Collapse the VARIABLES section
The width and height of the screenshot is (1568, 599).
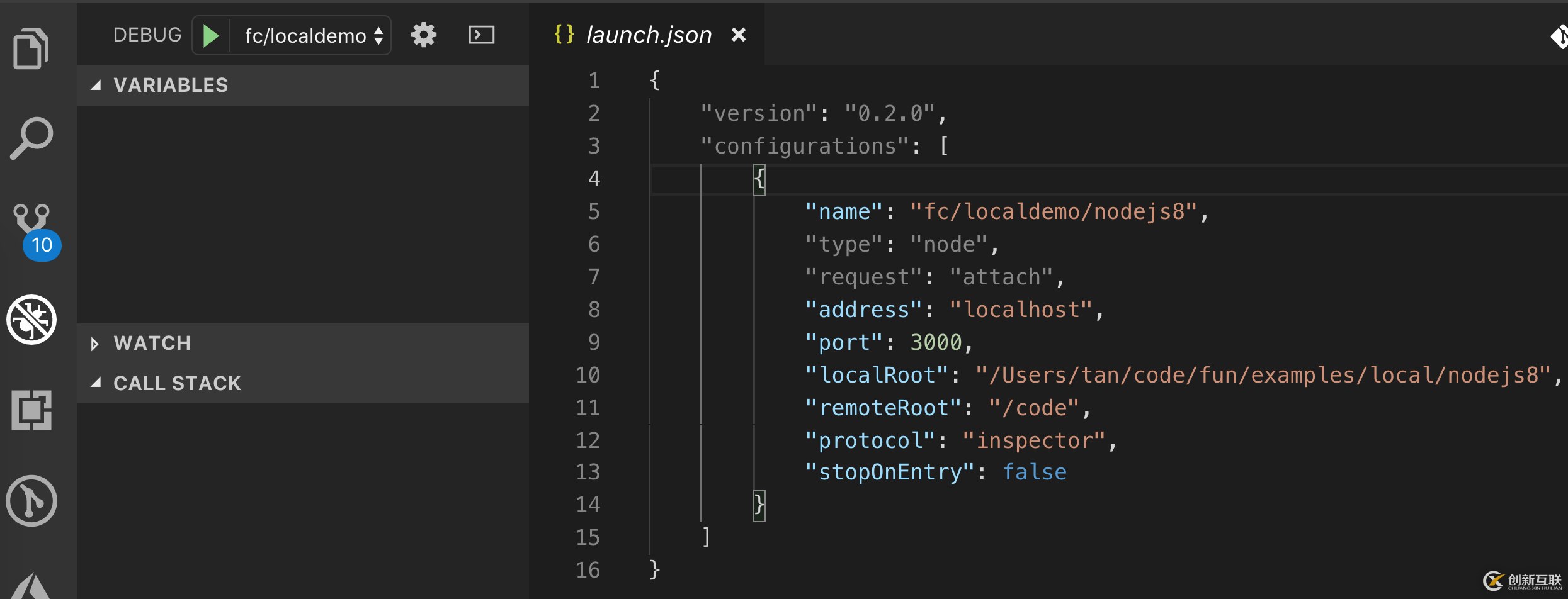[96, 85]
